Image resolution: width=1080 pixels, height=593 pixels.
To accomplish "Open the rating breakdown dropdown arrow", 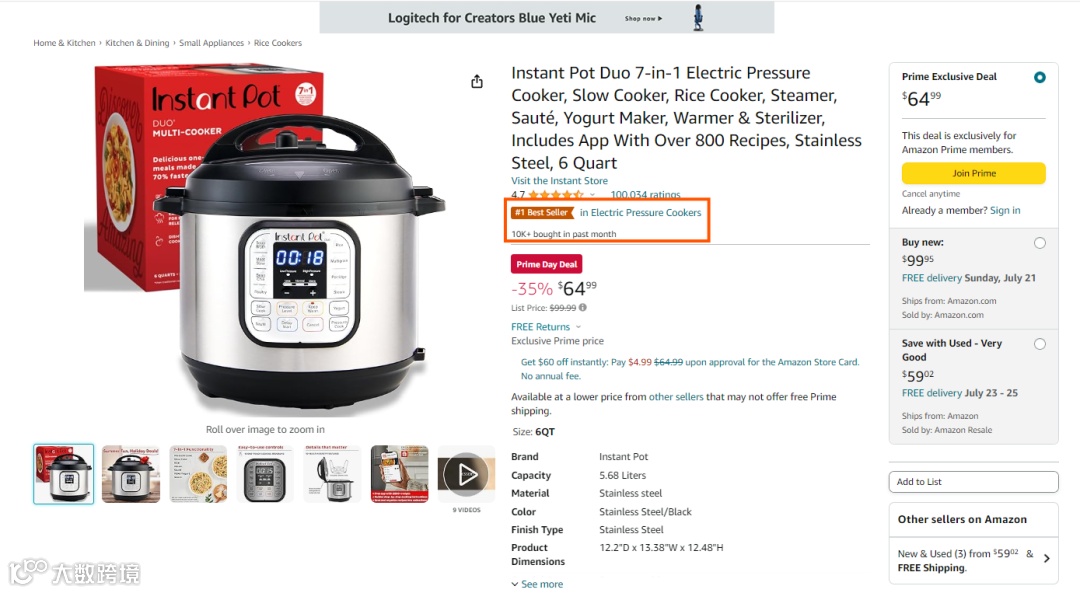I will pos(592,196).
